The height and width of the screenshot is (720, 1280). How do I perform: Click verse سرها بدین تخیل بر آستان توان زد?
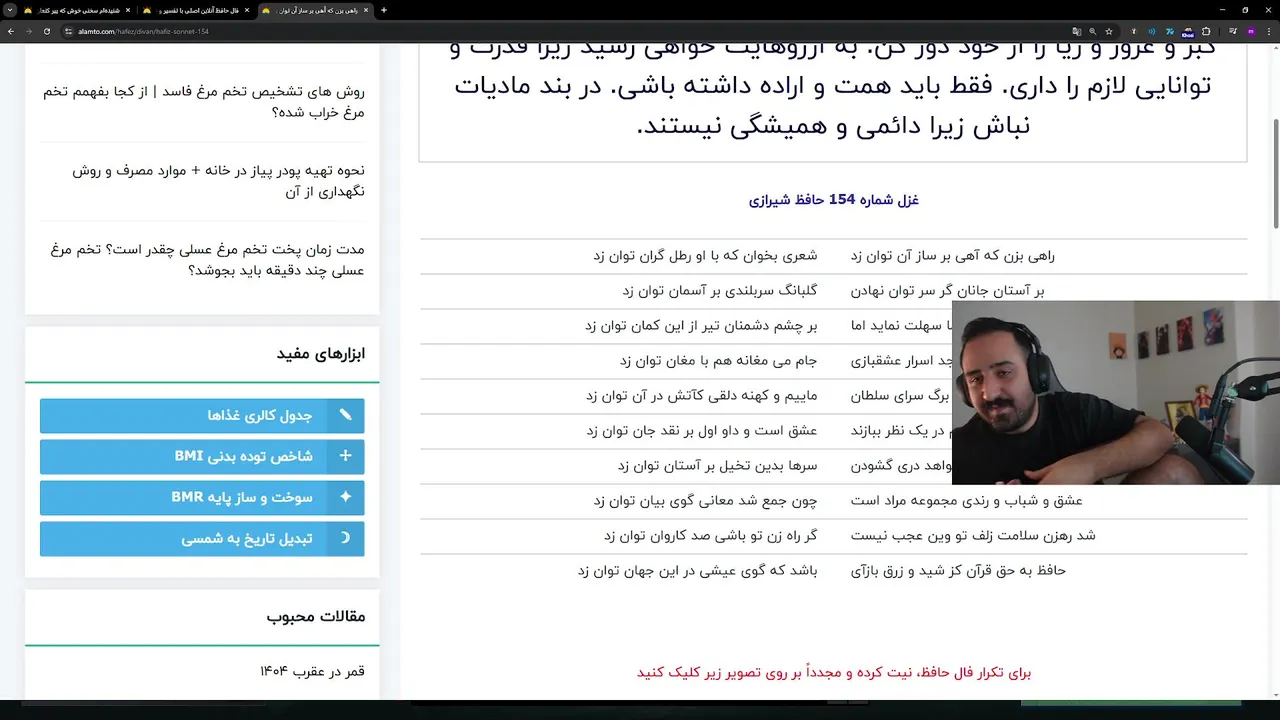coord(717,466)
